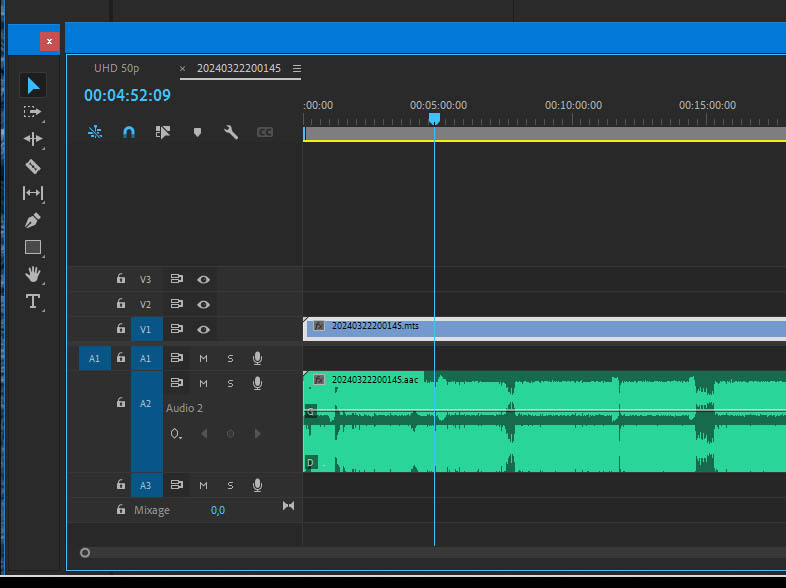
Task: Enable voice-over record on A2
Action: click(x=257, y=383)
